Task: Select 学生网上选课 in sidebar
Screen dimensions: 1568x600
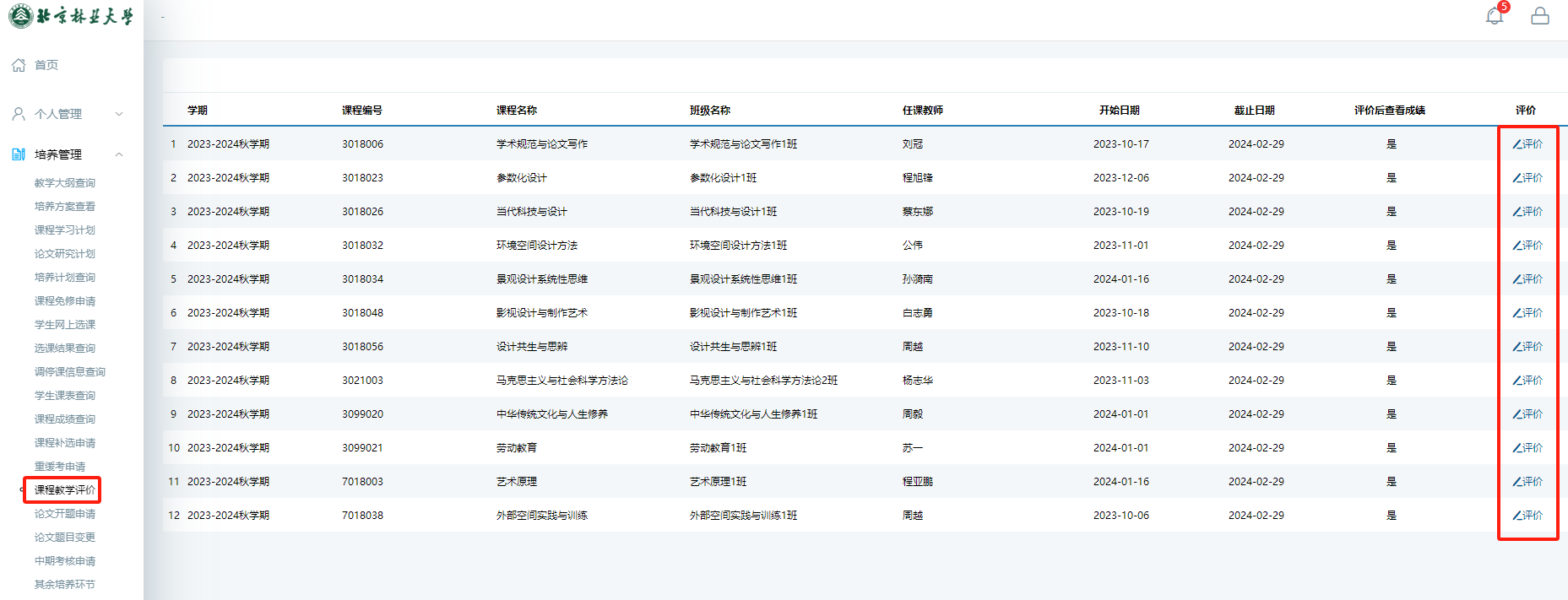Action: click(65, 325)
